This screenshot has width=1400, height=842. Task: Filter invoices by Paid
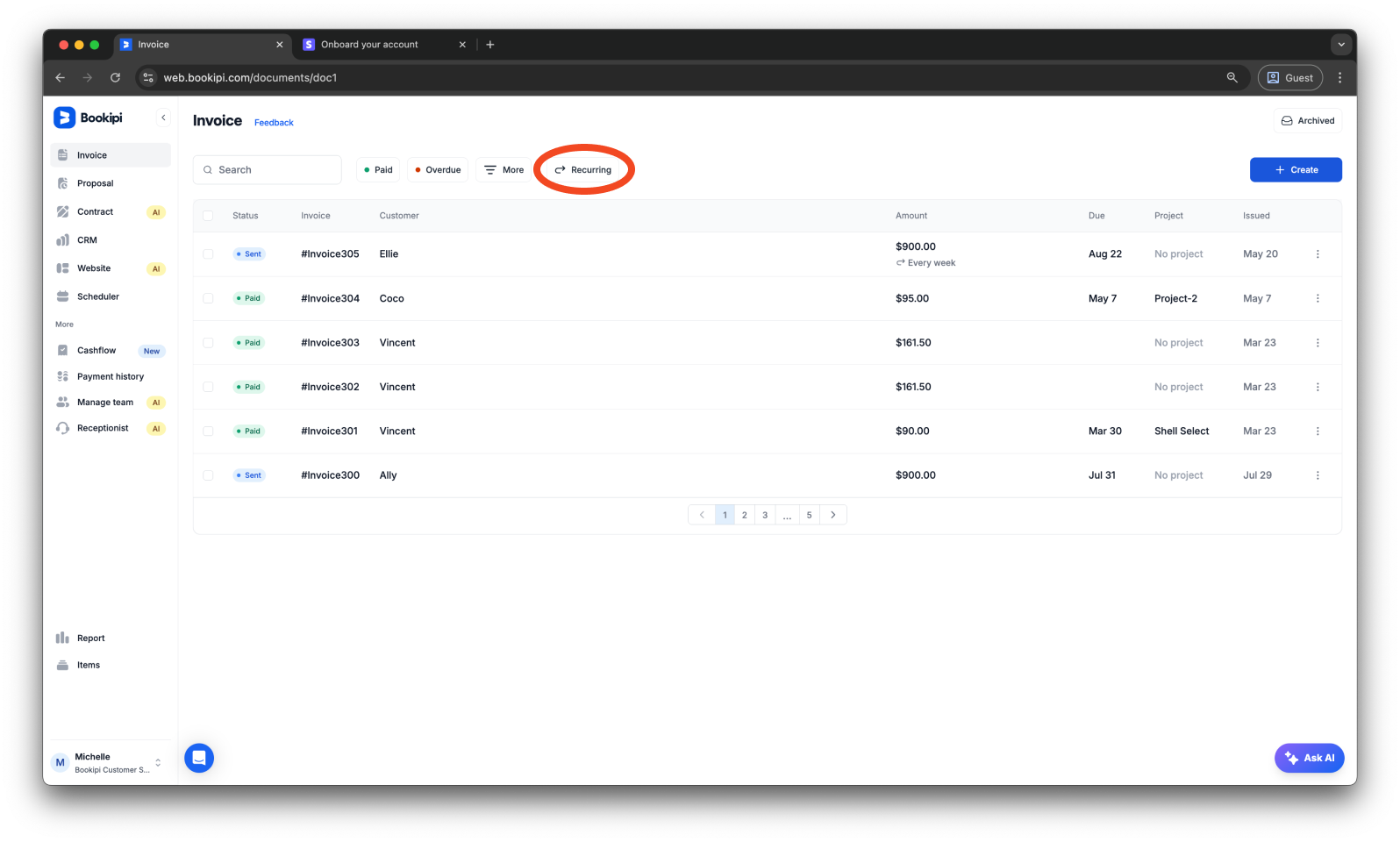pyautogui.click(x=378, y=170)
